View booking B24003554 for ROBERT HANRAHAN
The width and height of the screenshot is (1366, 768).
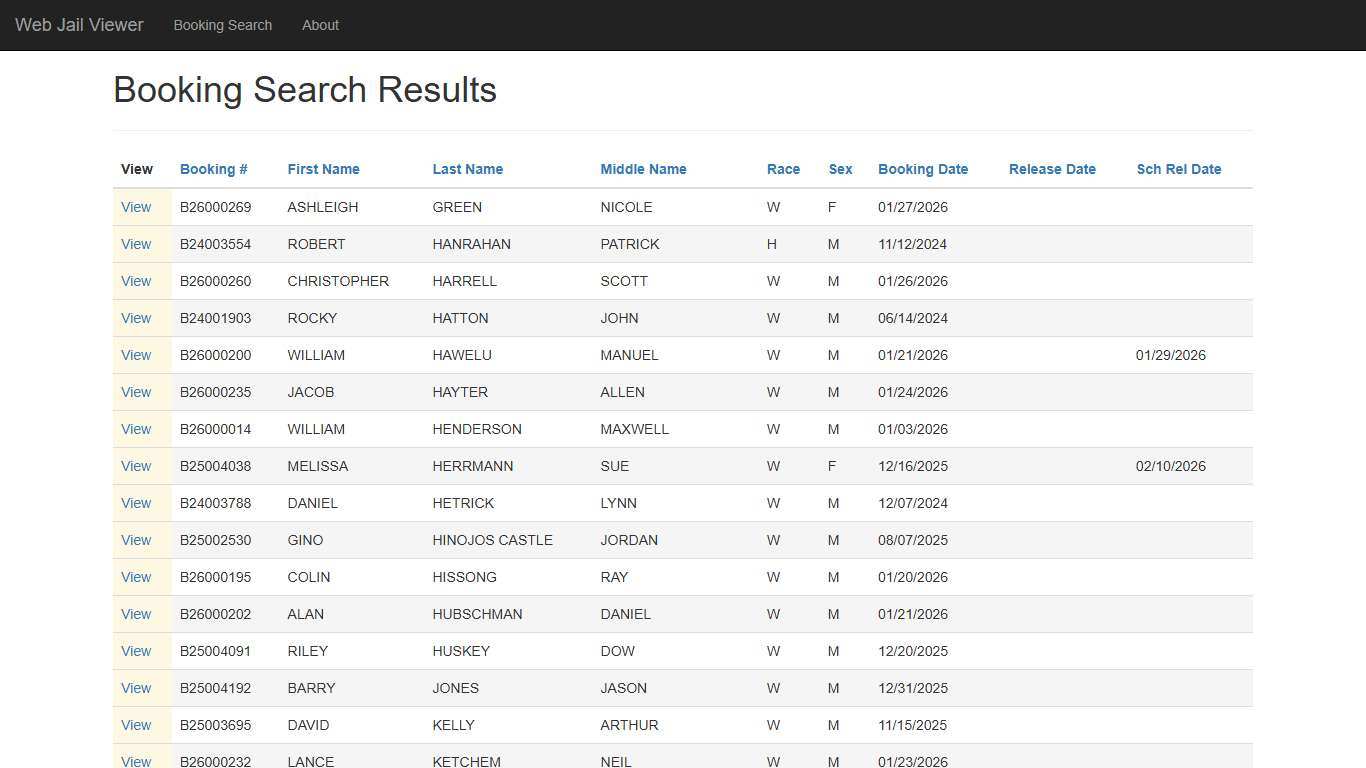coord(136,244)
